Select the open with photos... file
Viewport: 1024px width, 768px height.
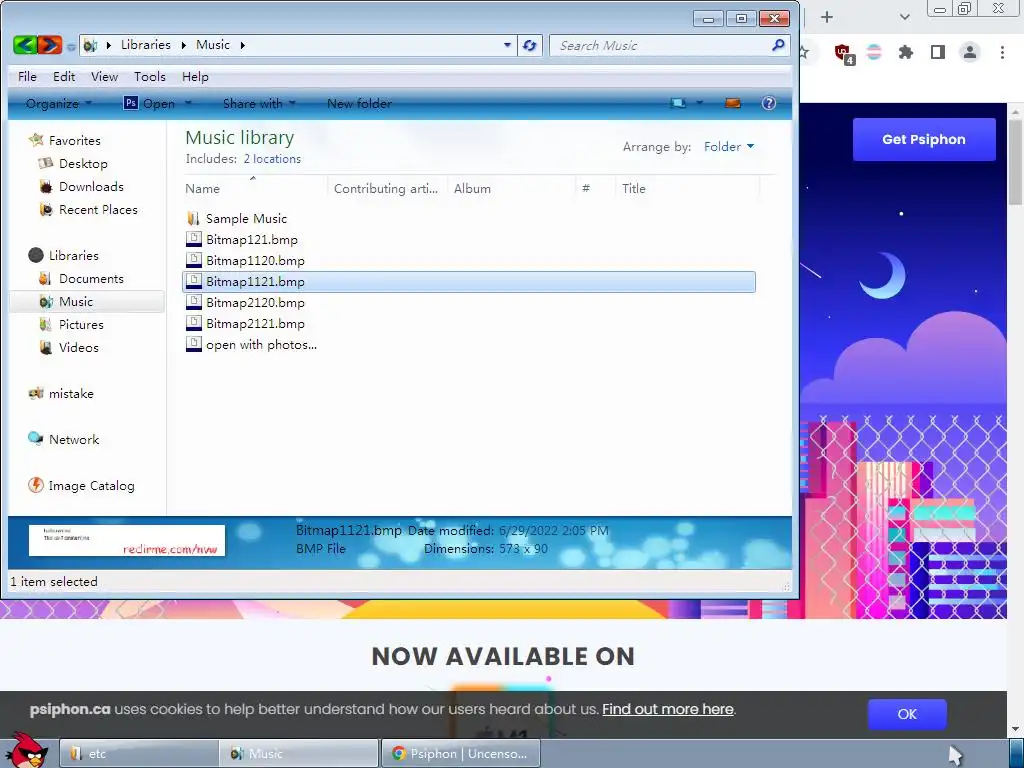[x=261, y=344]
